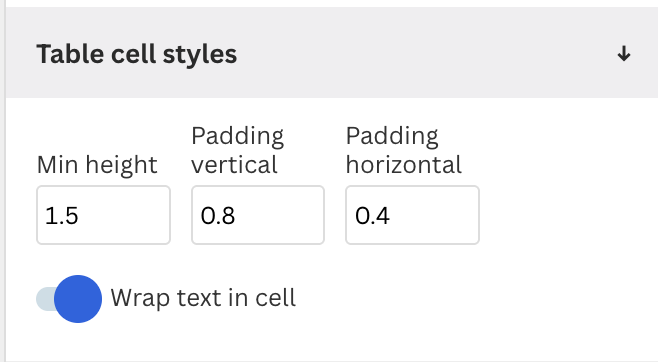This screenshot has height=362, width=658.
Task: Click the Padding horizontal label
Action: [404, 150]
